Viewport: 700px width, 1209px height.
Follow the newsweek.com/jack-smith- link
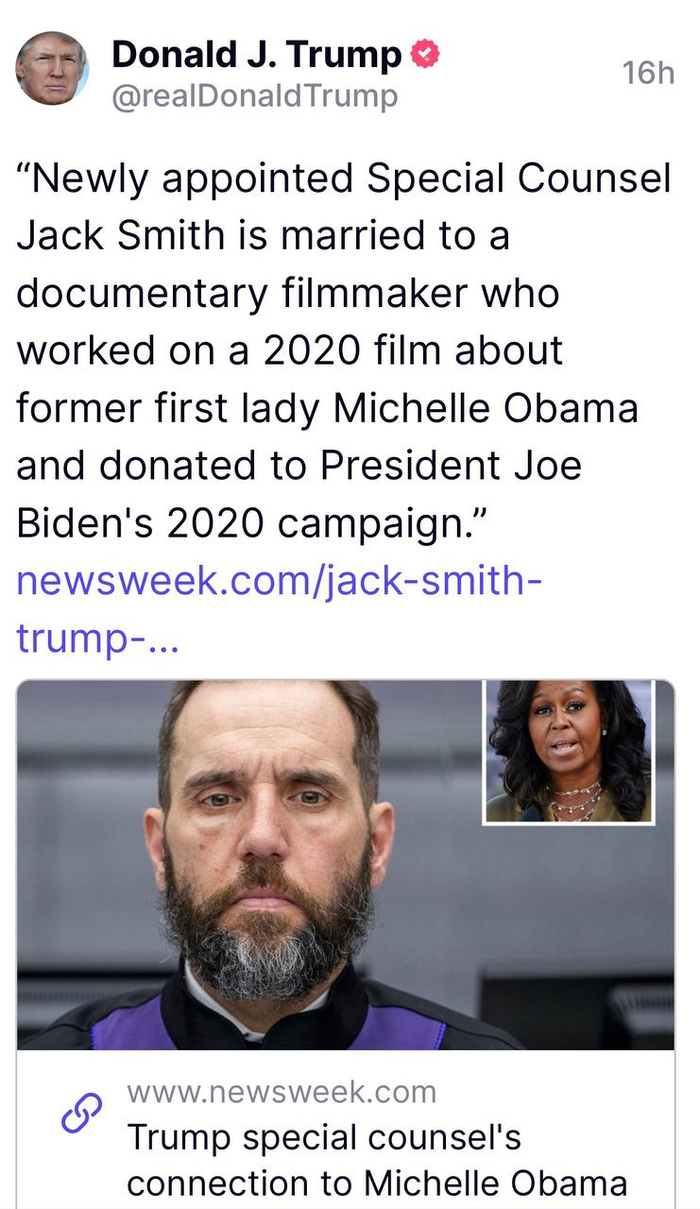(280, 580)
